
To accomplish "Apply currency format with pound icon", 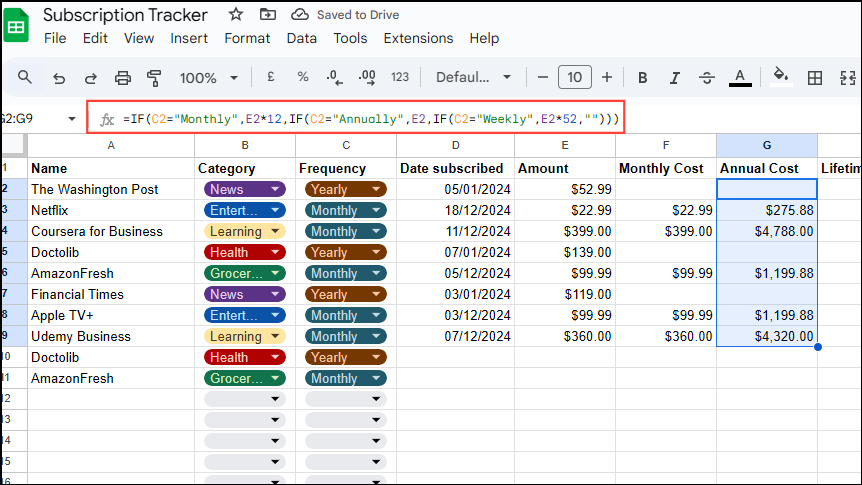I will (x=270, y=78).
